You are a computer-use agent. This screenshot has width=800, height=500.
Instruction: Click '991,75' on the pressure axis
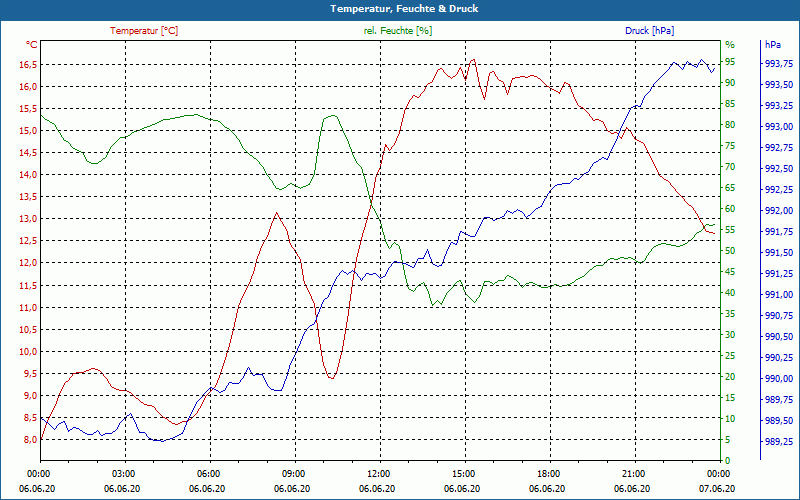(779, 232)
